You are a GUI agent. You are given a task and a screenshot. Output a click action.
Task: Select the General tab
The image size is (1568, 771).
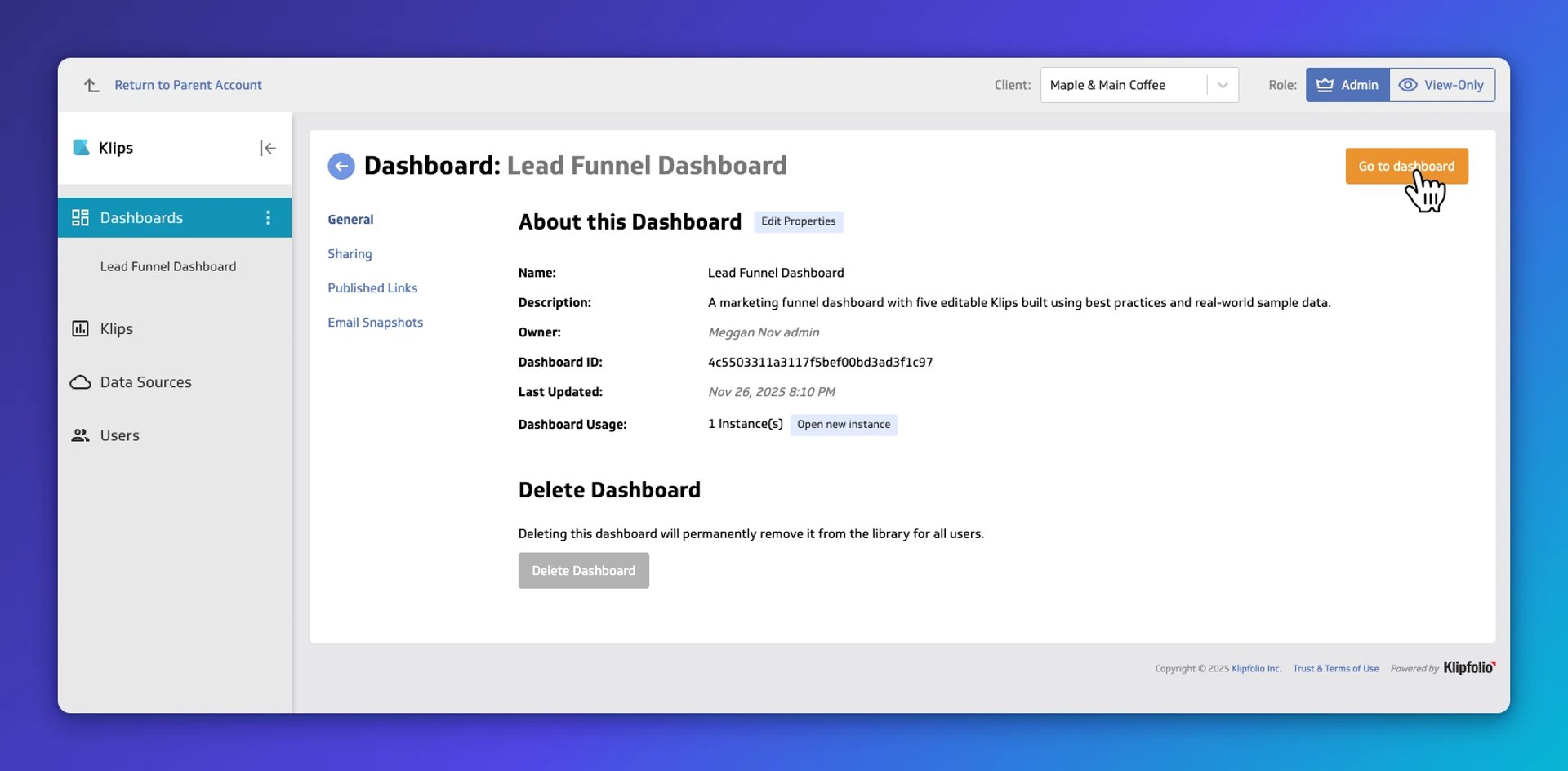350,220
